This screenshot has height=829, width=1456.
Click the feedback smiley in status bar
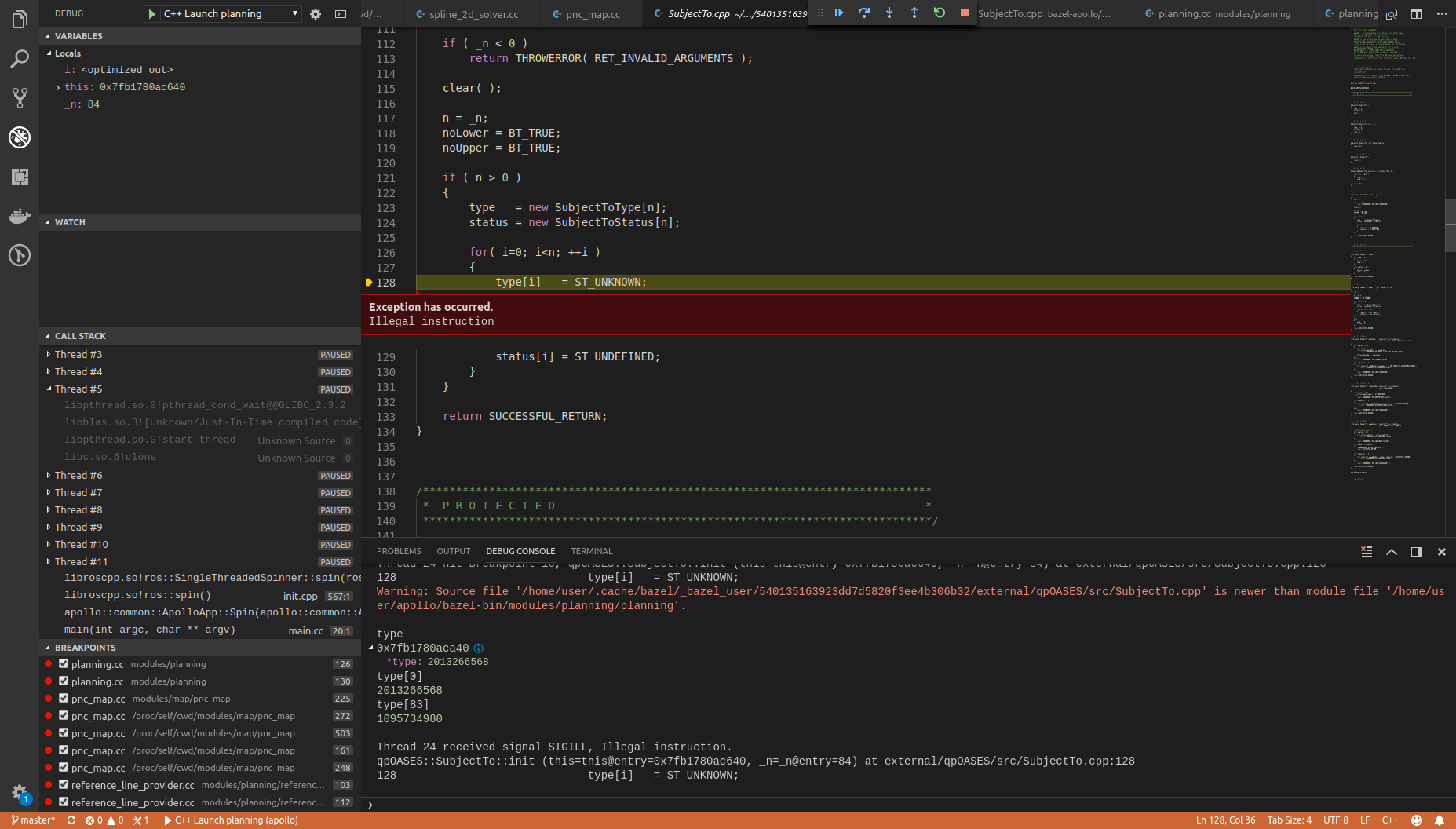(x=1417, y=820)
